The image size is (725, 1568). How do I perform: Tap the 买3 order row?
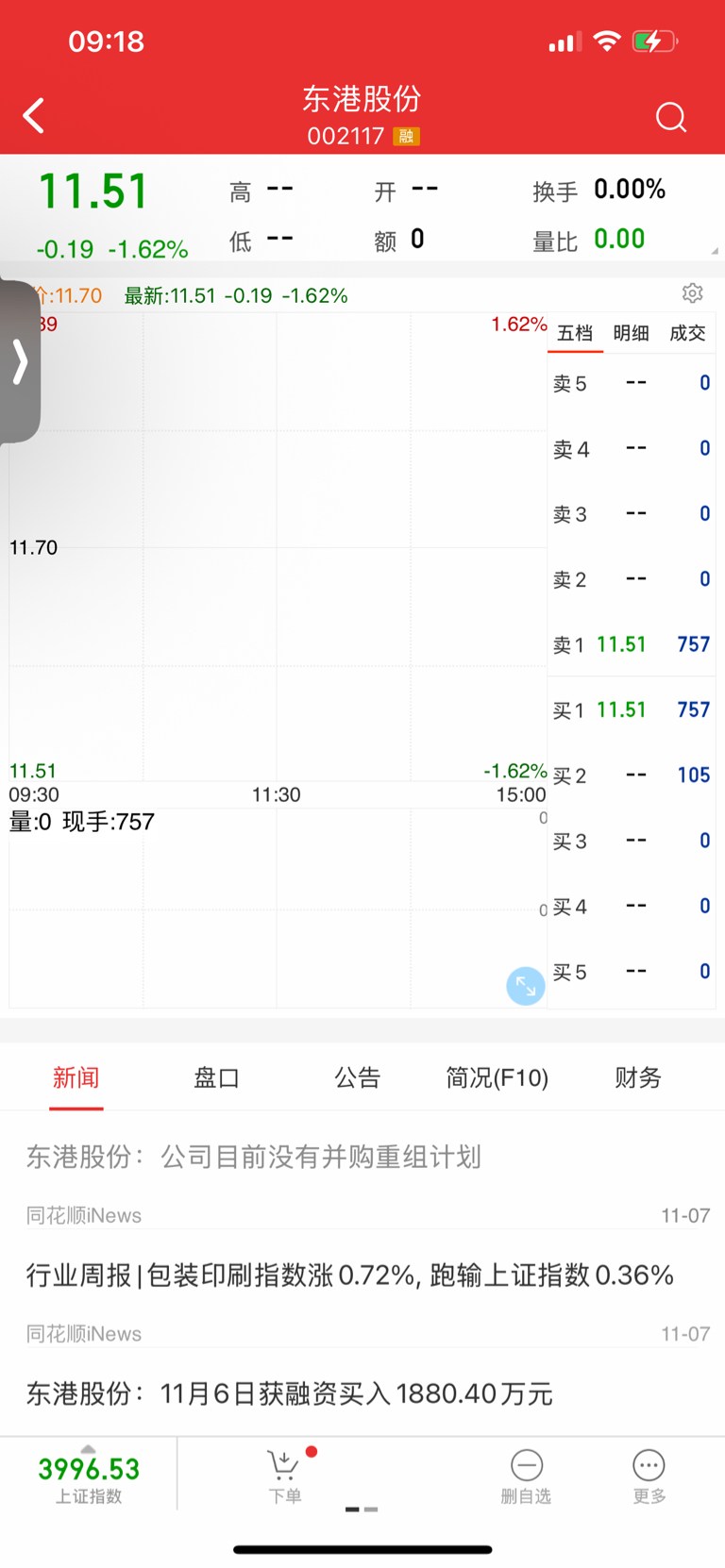tap(632, 841)
